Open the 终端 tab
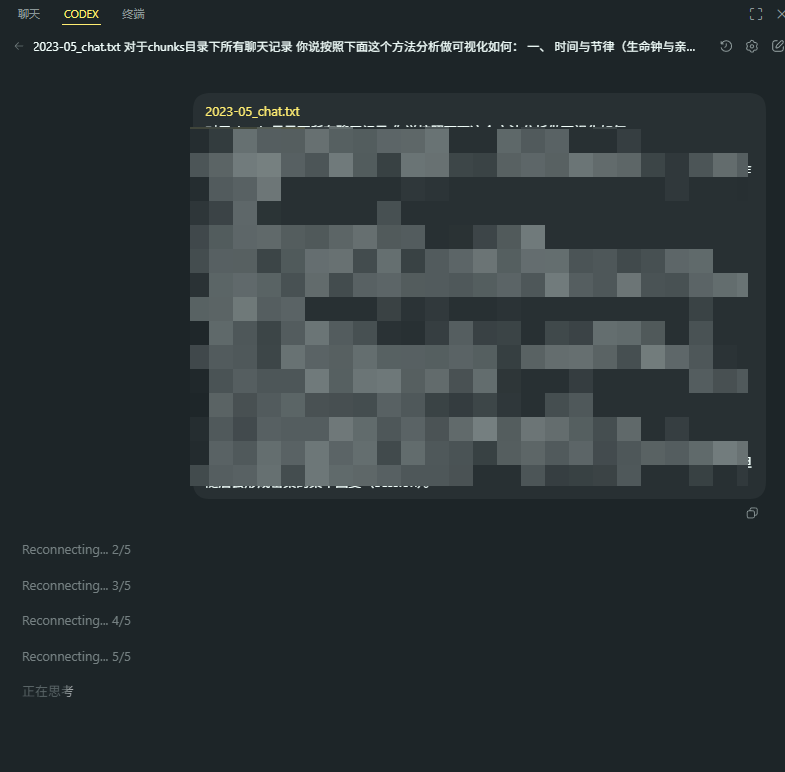This screenshot has width=785, height=772. [133, 14]
